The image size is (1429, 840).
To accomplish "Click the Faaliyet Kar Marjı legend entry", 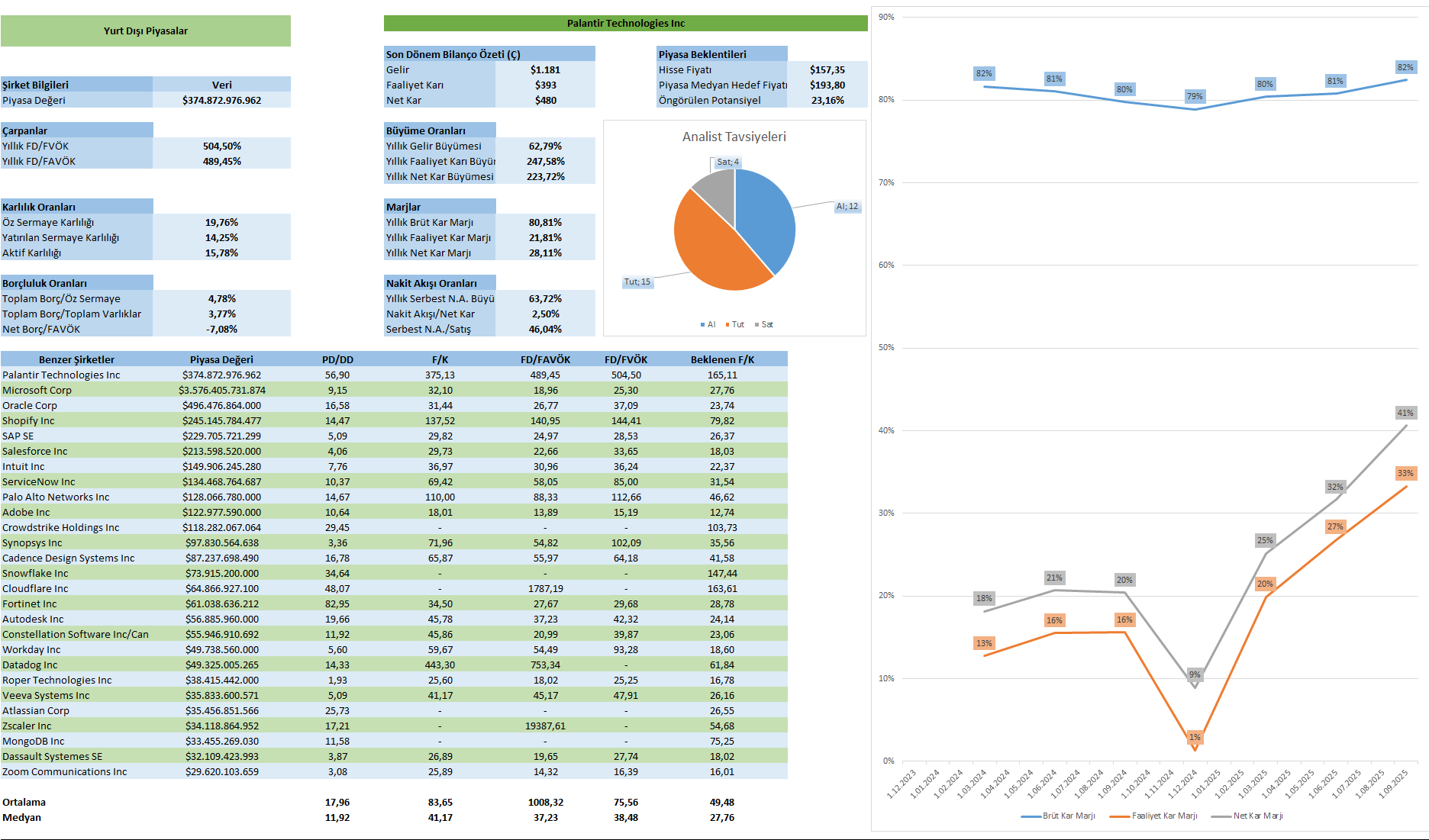I will pos(1153,816).
